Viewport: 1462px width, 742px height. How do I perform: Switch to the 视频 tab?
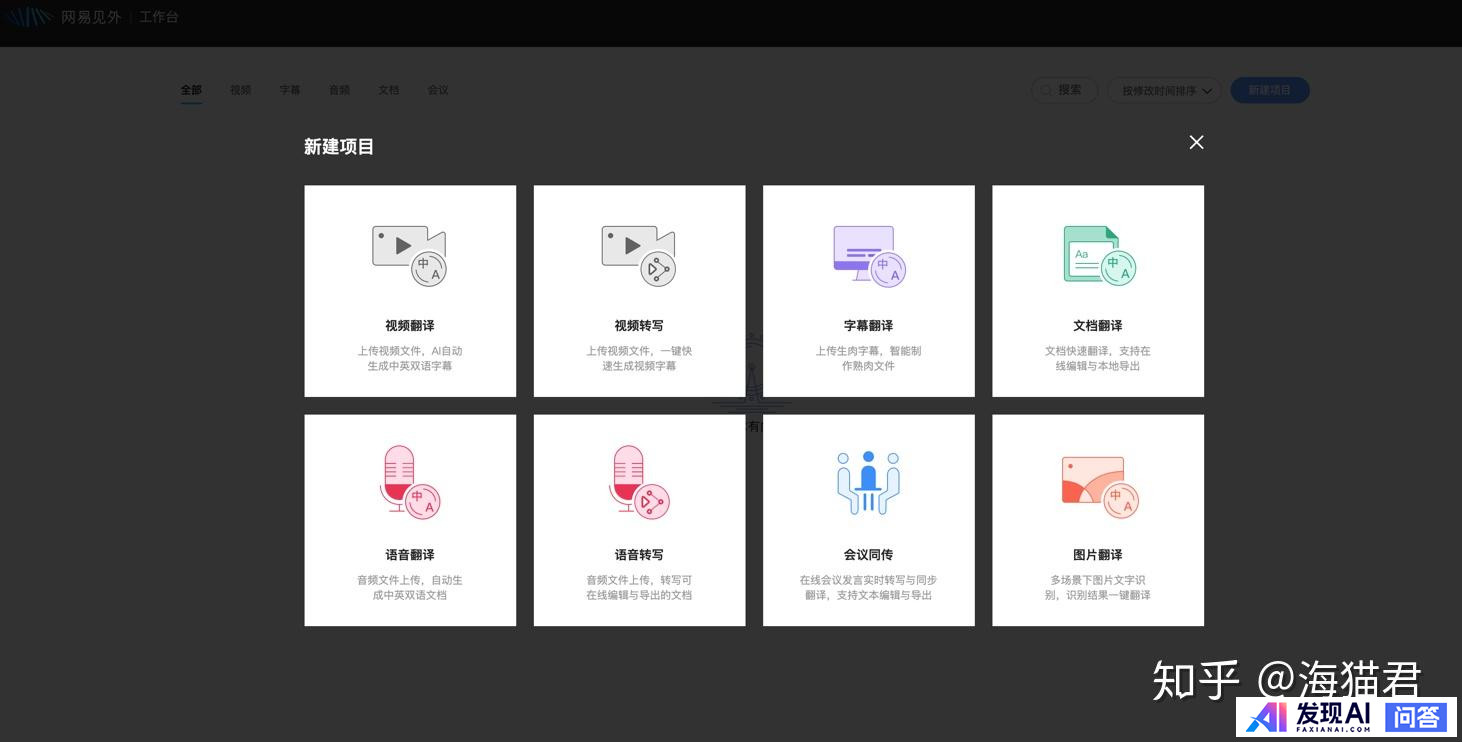[240, 90]
